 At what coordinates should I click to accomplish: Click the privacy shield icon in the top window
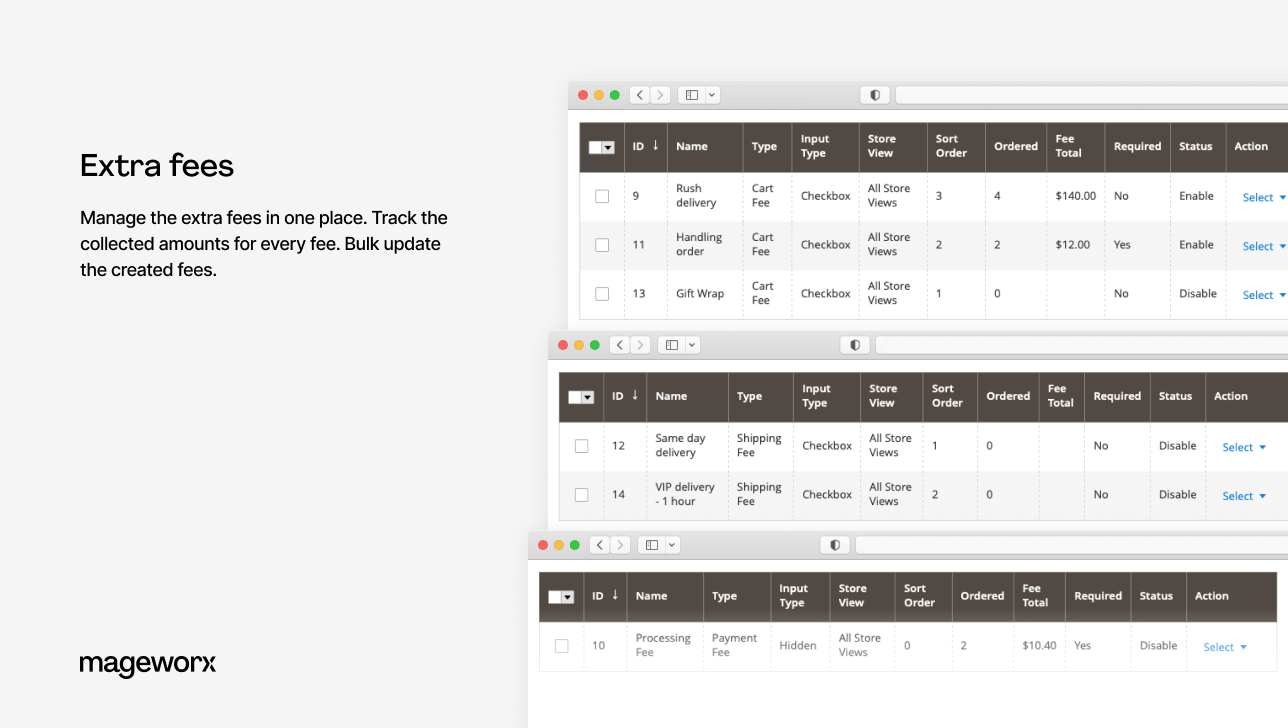[874, 94]
